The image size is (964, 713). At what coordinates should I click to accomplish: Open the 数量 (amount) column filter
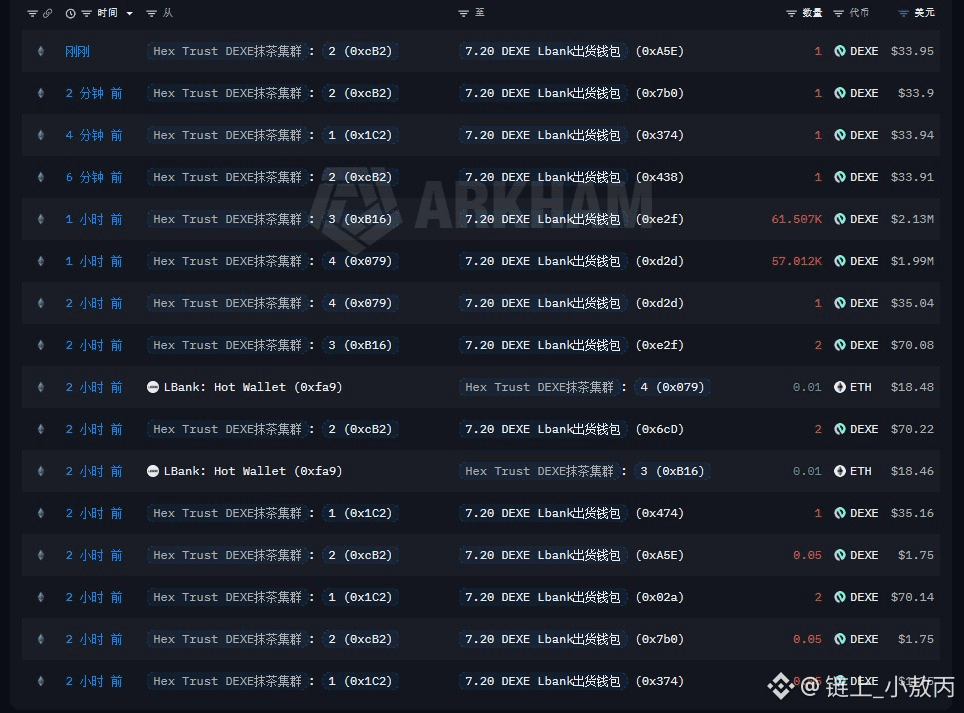pos(791,14)
